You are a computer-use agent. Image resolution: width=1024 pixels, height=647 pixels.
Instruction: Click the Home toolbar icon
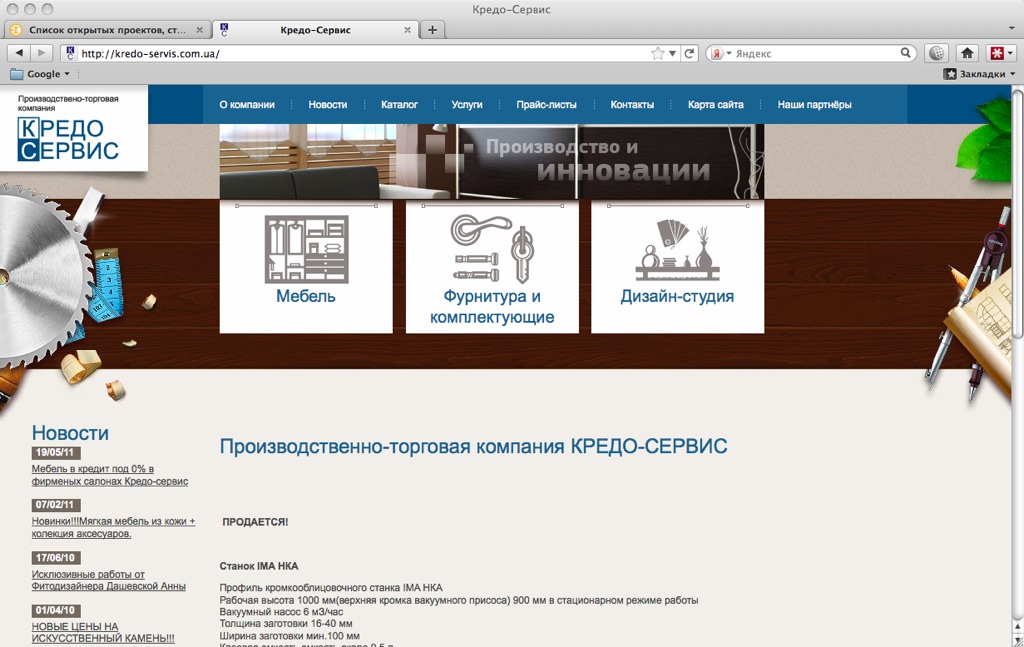(967, 54)
